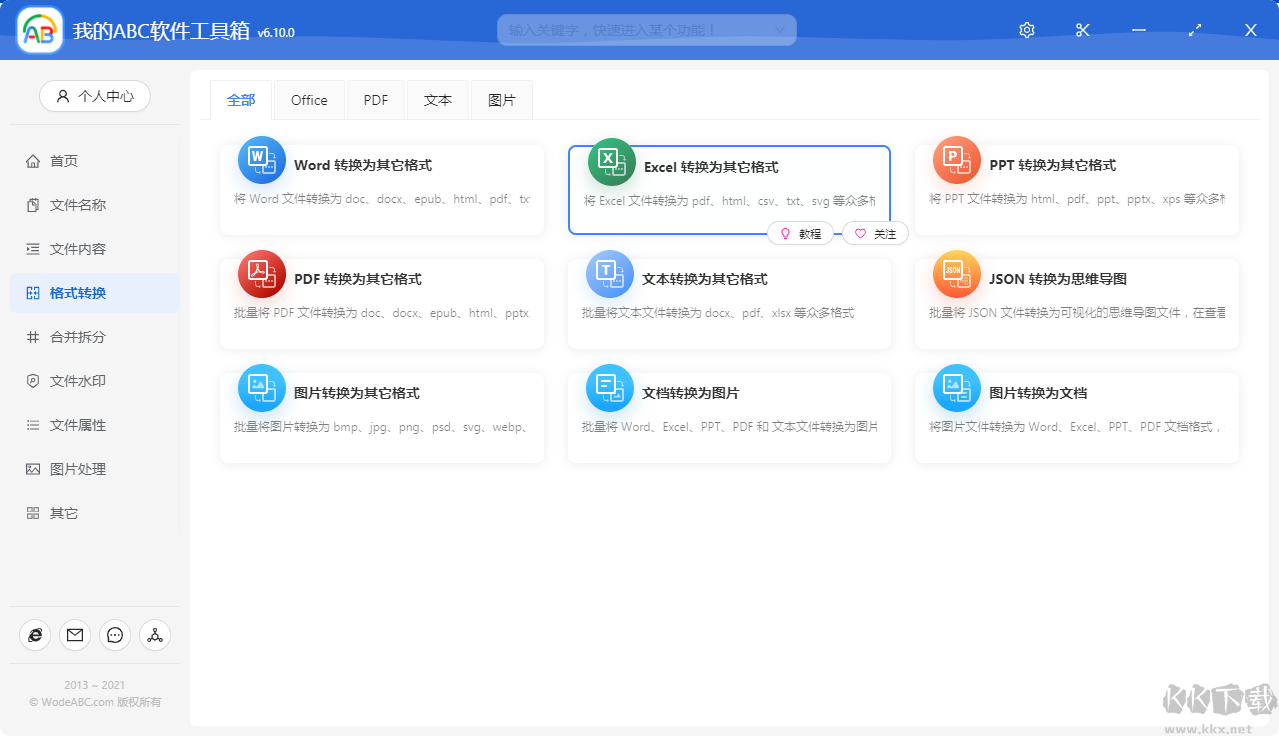The image size is (1279, 736).
Task: Open the 文档转换为图片 tool icon
Action: click(610, 387)
